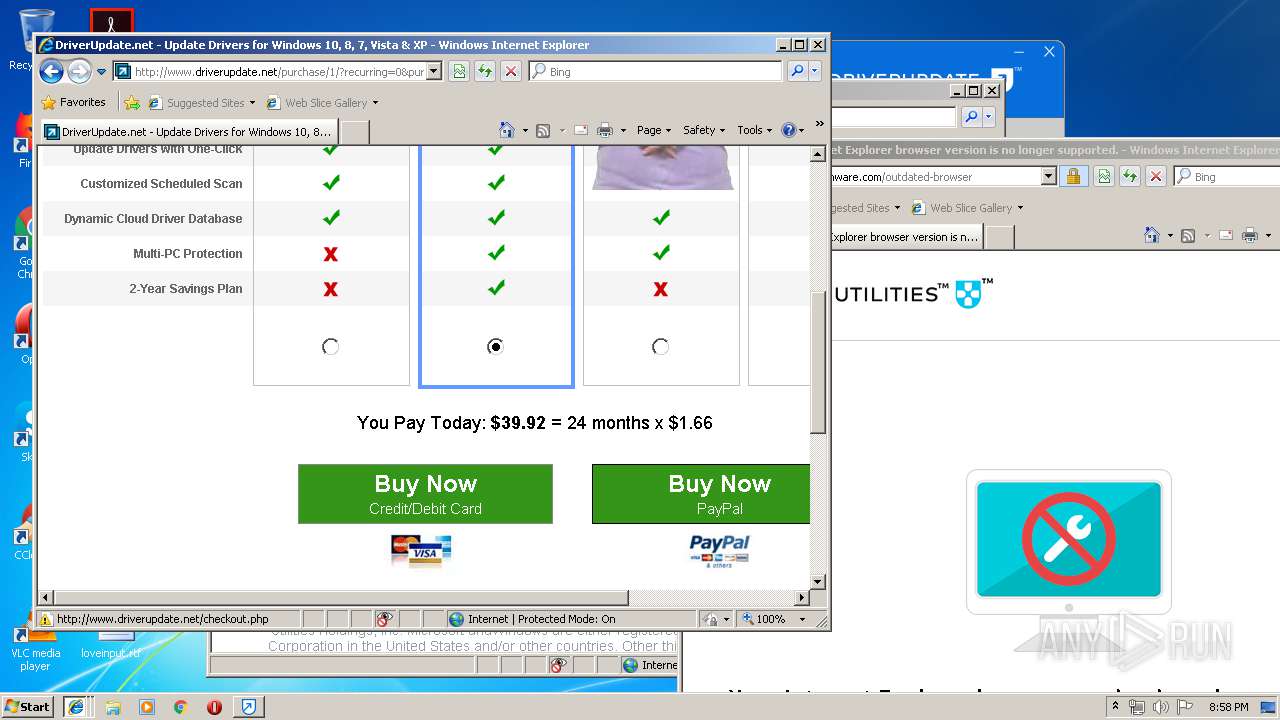Launch Chrome from the taskbar

(180, 707)
